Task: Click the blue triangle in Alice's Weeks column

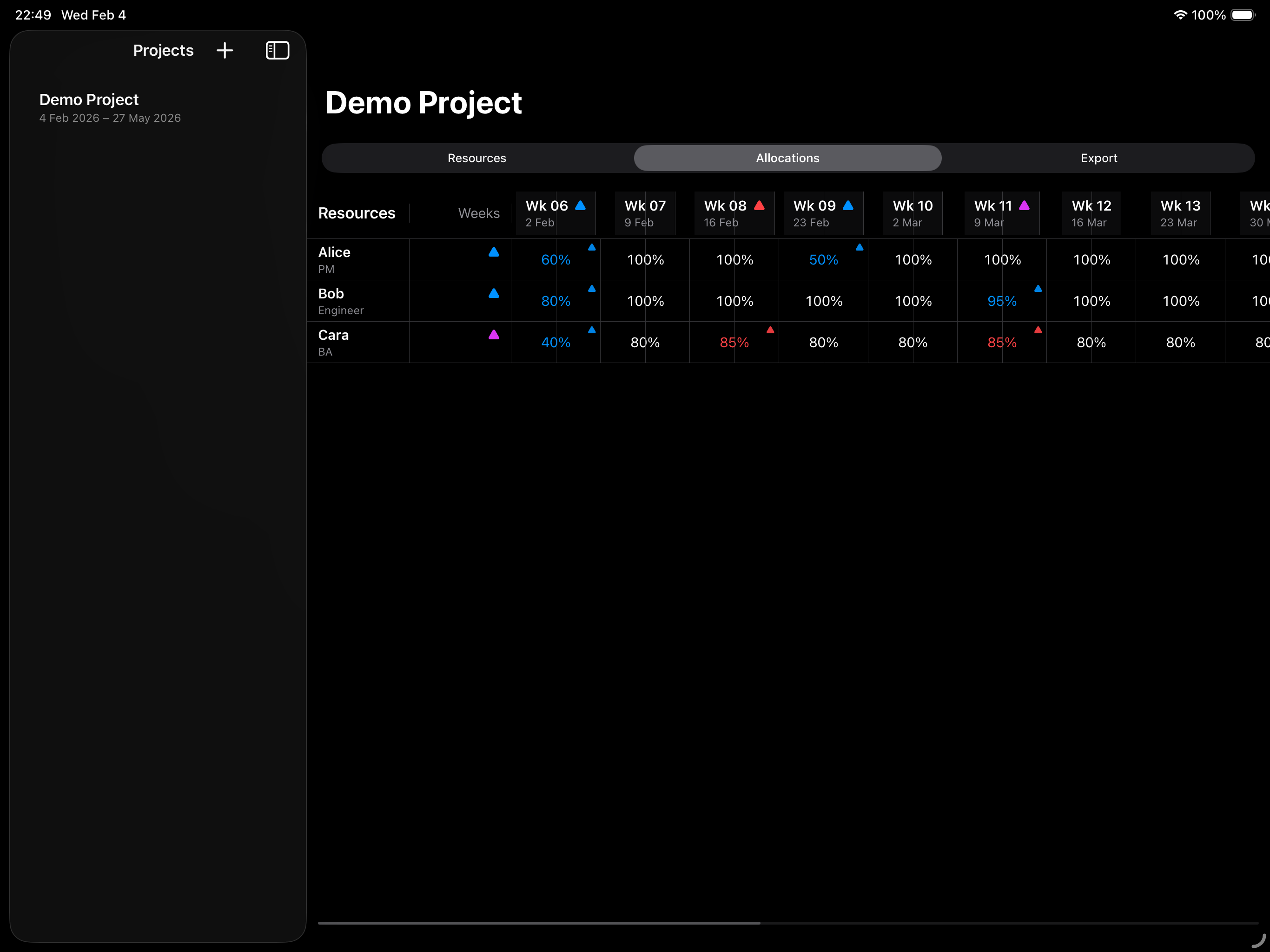Action: 493,251
